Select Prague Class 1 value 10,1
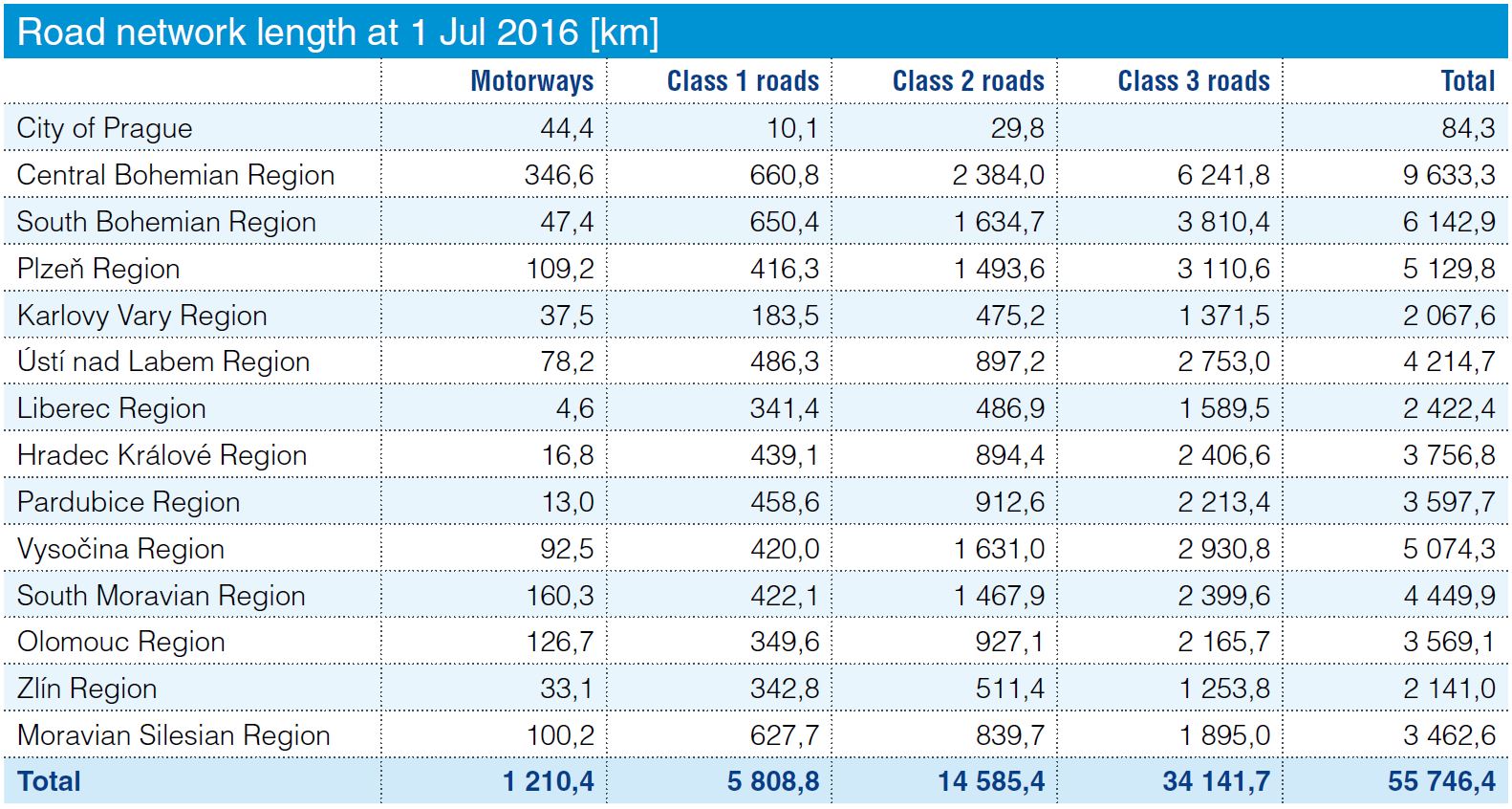The image size is (1512, 809). pyautogui.click(x=792, y=128)
